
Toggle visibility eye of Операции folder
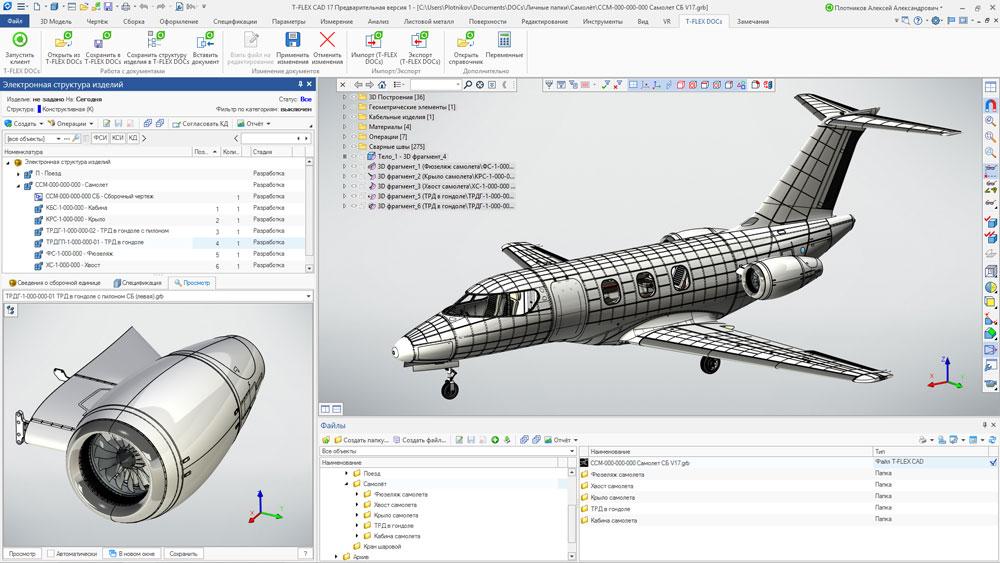(354, 136)
